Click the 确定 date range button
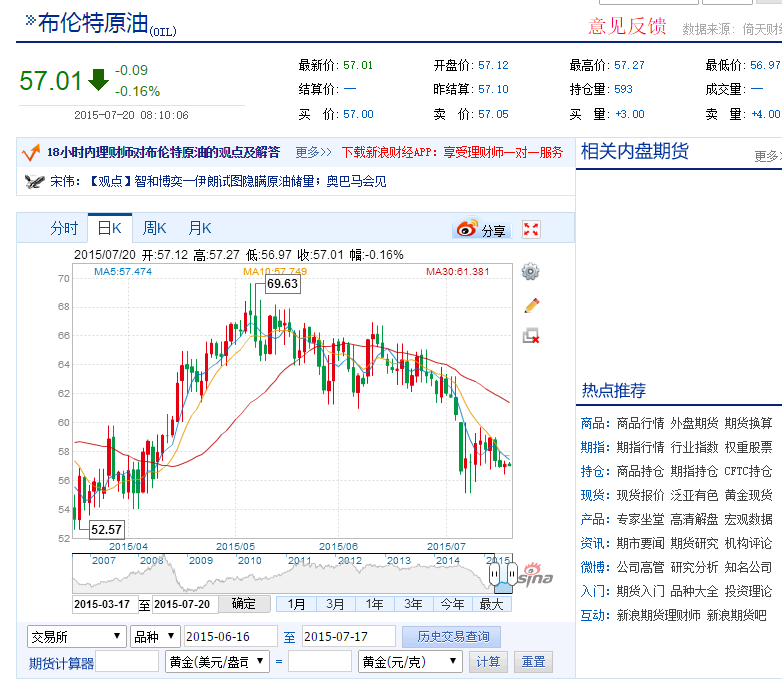This screenshot has width=782, height=684. pos(244,604)
